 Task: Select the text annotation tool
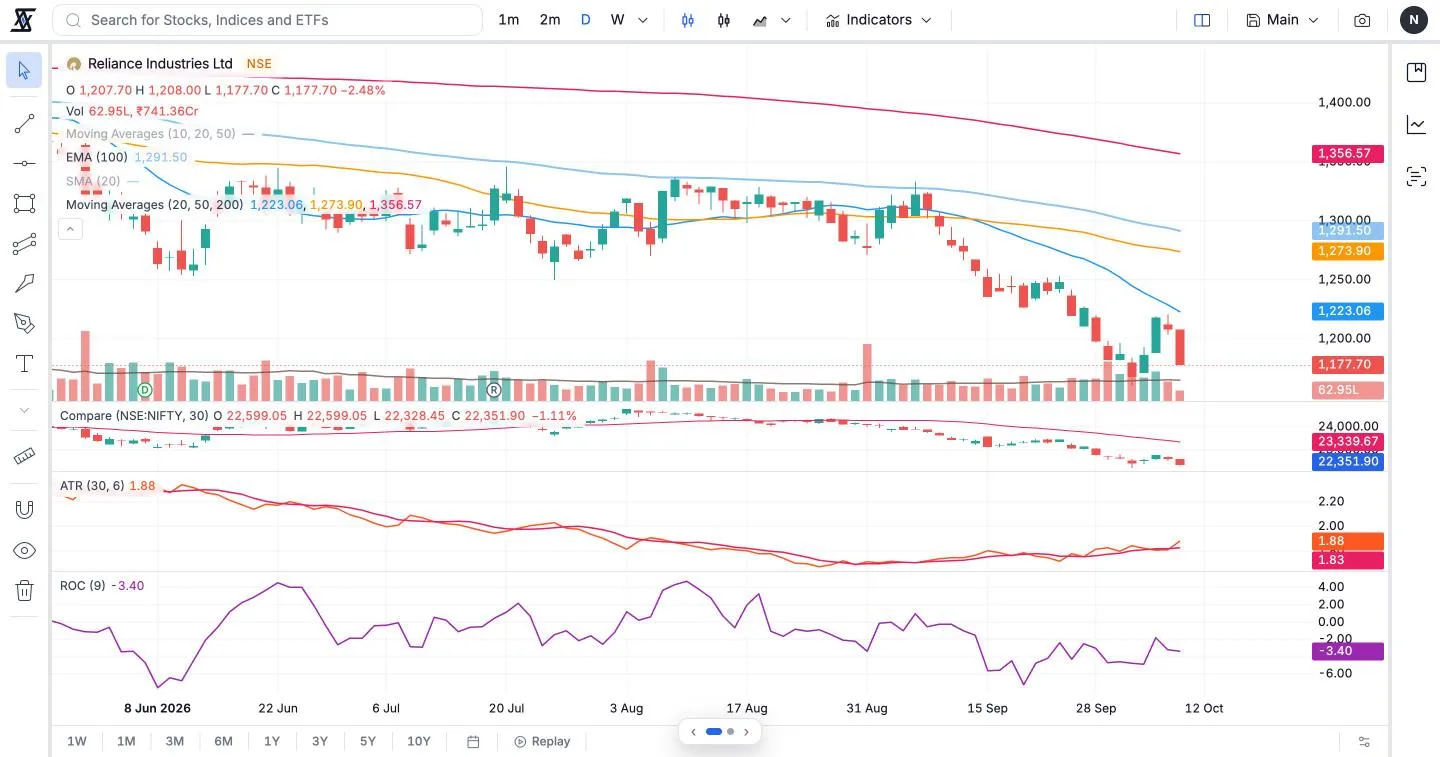pyautogui.click(x=24, y=363)
